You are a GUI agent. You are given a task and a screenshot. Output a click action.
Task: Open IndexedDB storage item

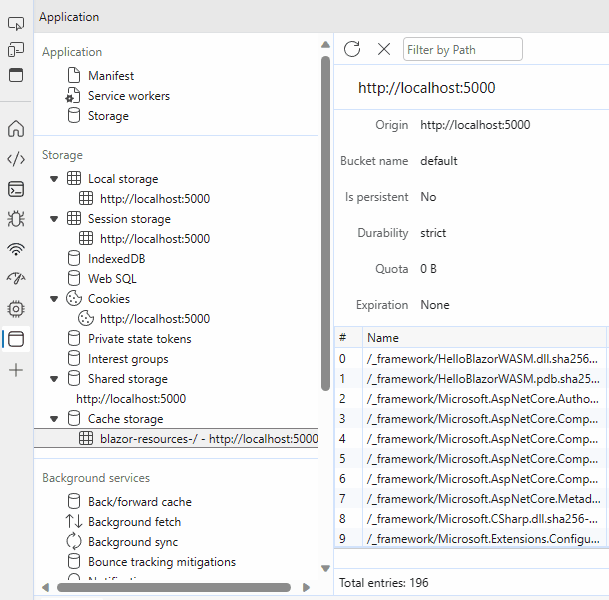[x=116, y=259]
